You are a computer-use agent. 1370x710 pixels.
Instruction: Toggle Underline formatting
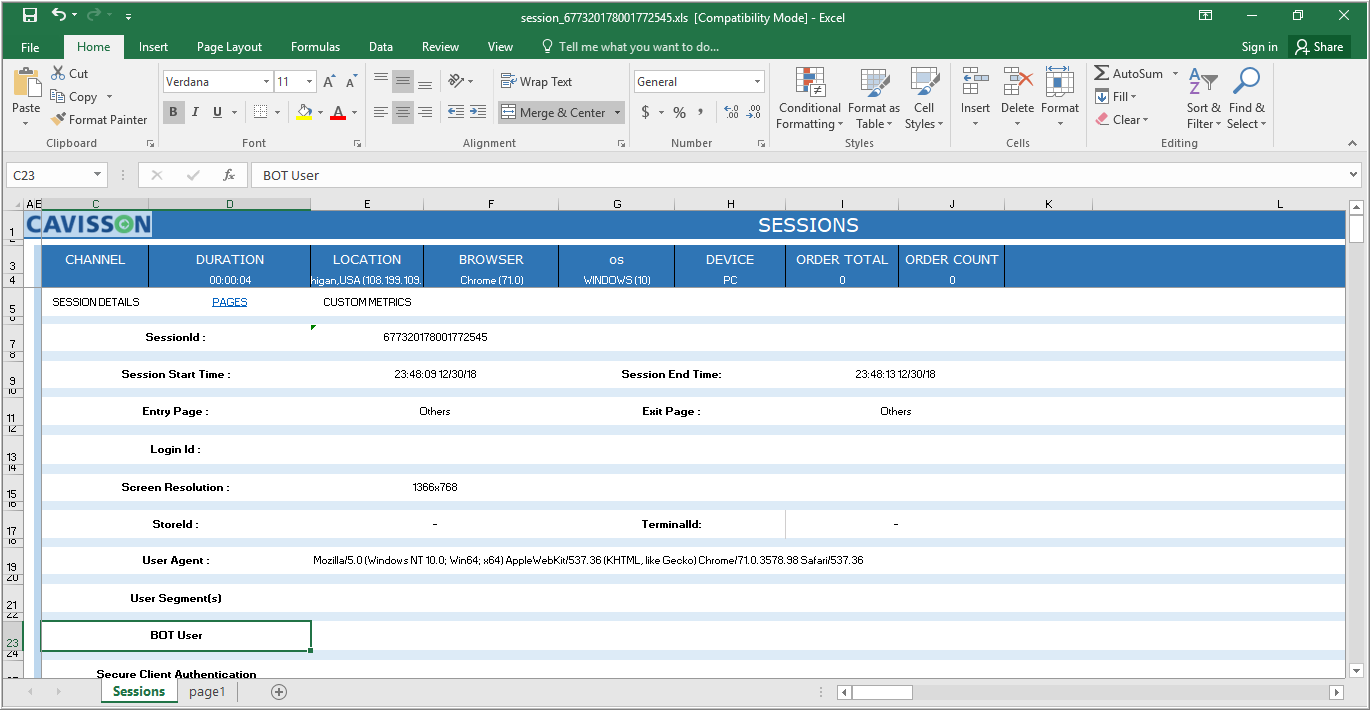click(217, 113)
